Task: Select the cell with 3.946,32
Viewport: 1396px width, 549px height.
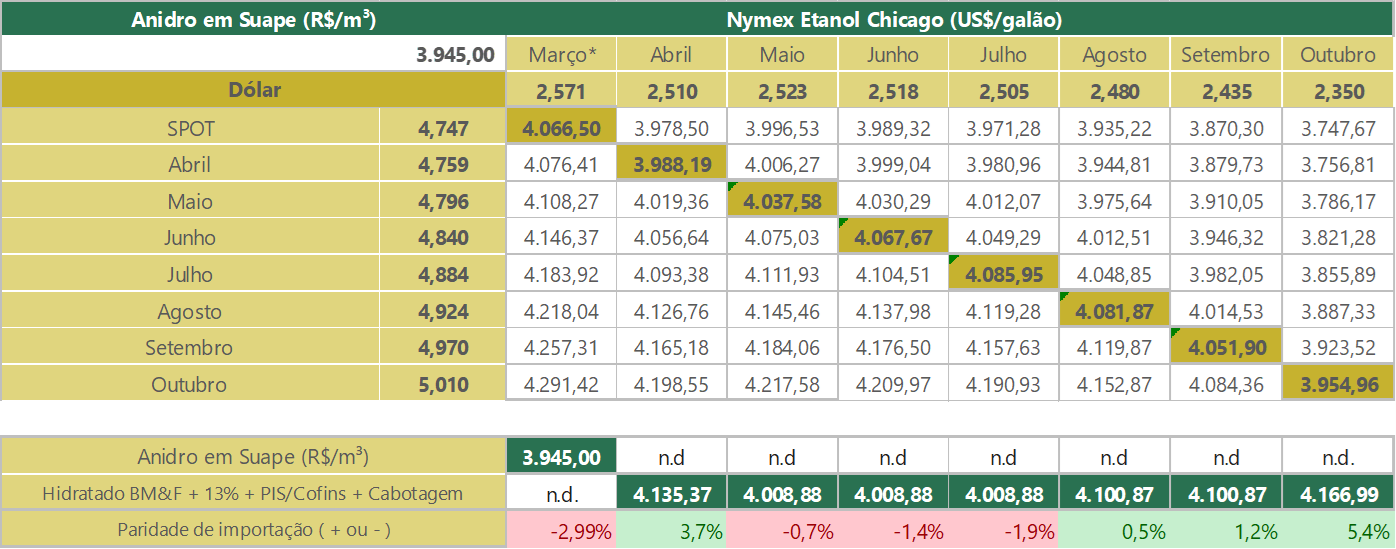Action: click(x=1225, y=238)
